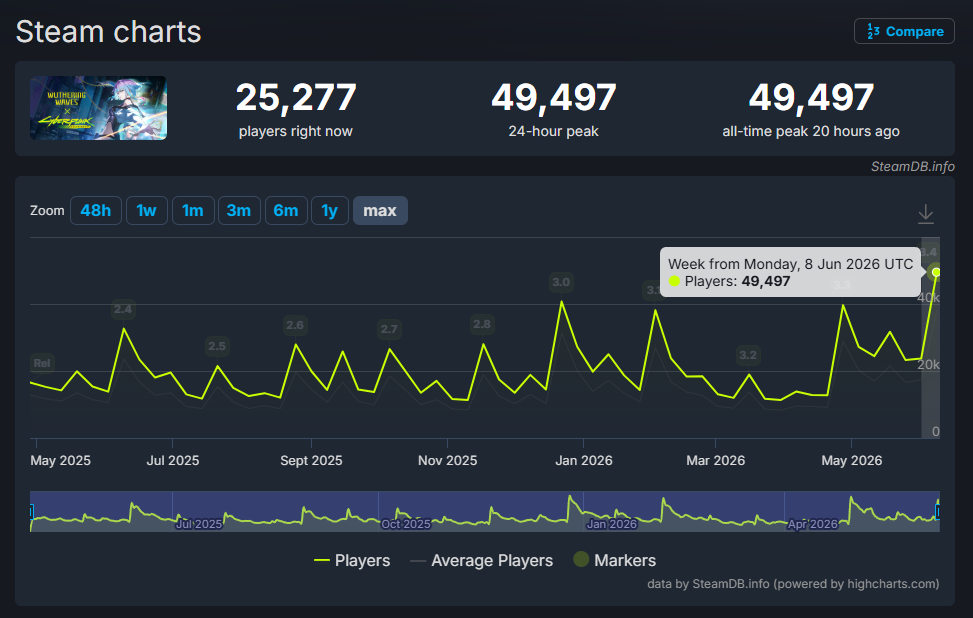Toggle Average Players series visibility

482,560
